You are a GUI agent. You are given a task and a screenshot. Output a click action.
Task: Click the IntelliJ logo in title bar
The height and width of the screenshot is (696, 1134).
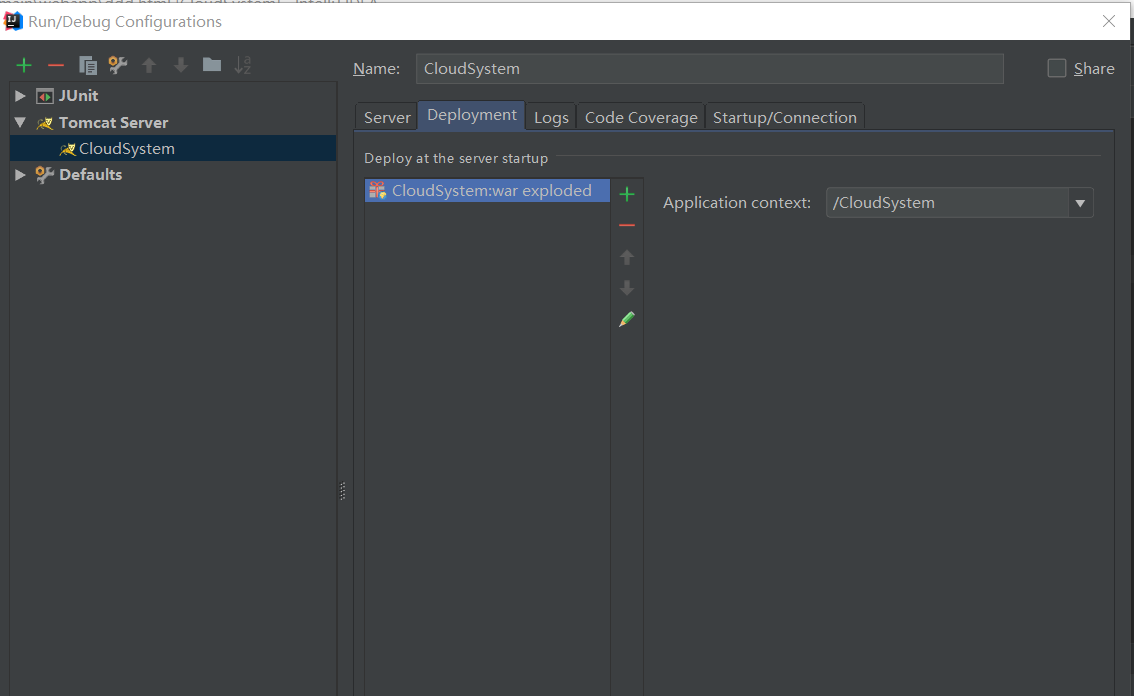coord(13,21)
